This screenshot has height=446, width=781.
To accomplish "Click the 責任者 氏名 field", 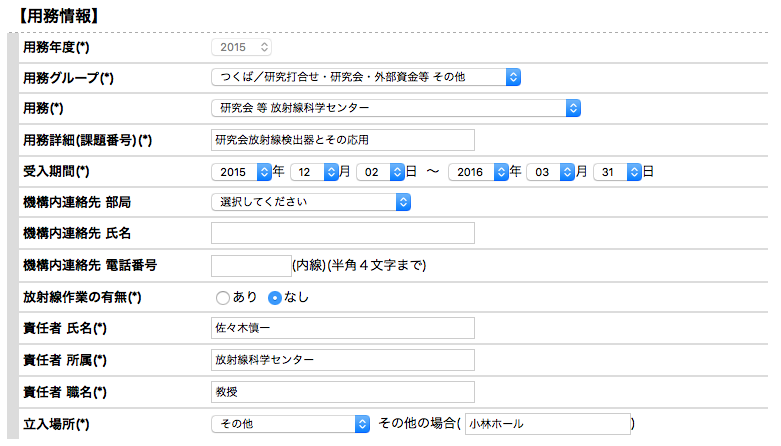I will tap(342, 328).
